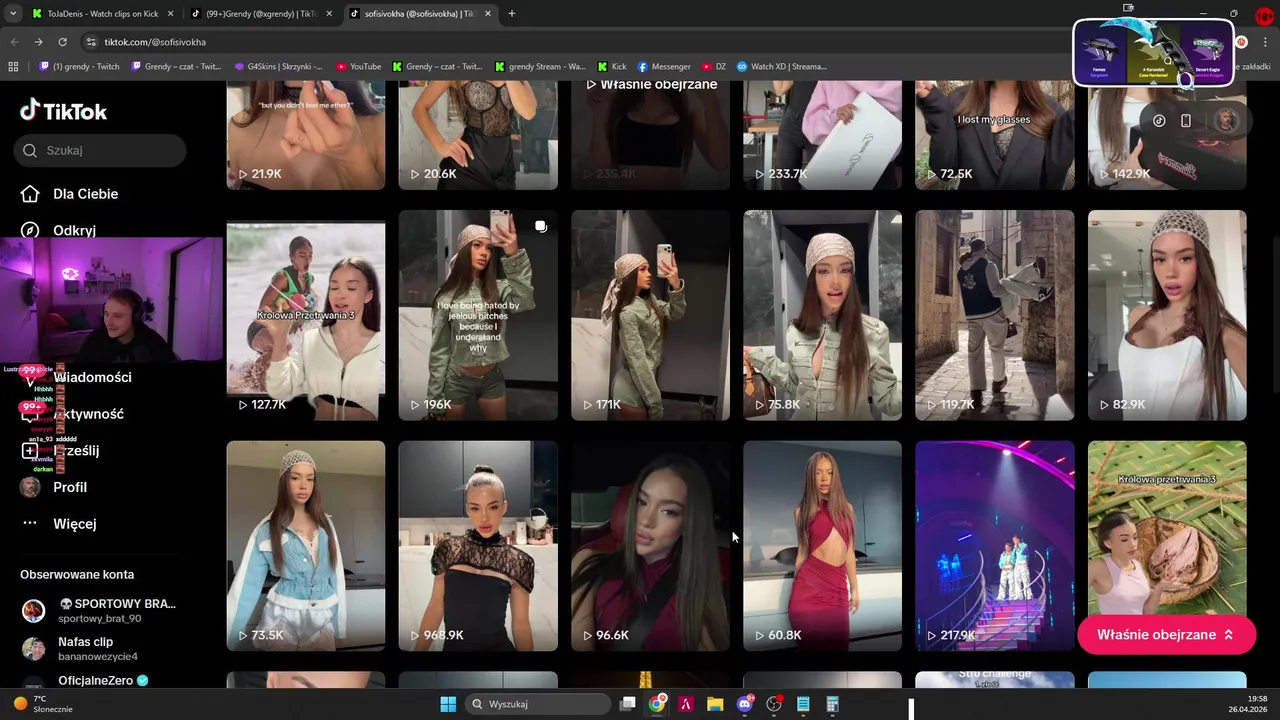Open Calculator from the taskbar
This screenshot has width=1280, height=720.
pos(832,704)
